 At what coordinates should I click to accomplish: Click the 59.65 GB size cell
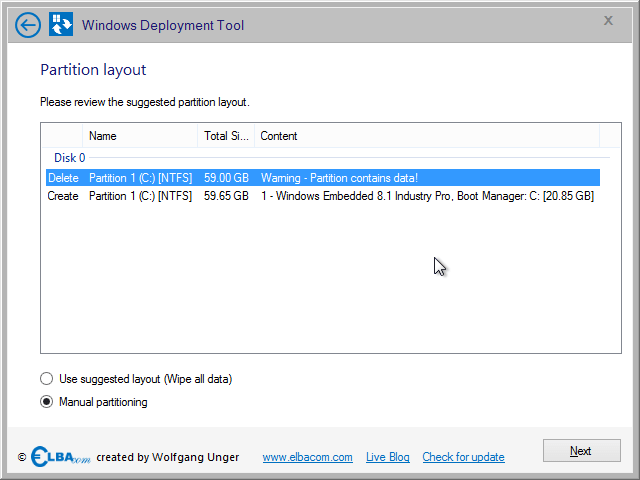(226, 196)
